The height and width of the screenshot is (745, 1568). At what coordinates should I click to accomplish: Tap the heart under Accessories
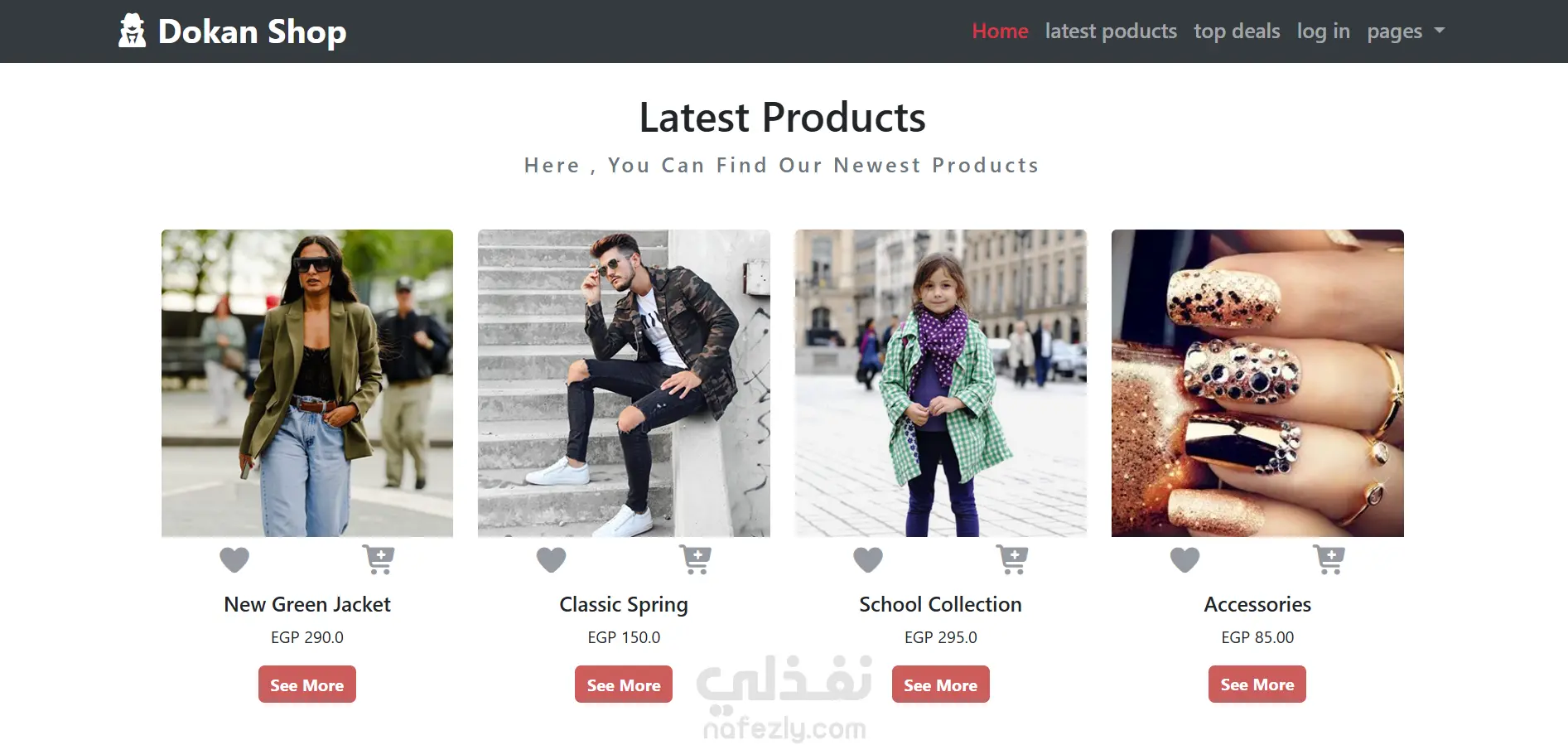[1184, 560]
